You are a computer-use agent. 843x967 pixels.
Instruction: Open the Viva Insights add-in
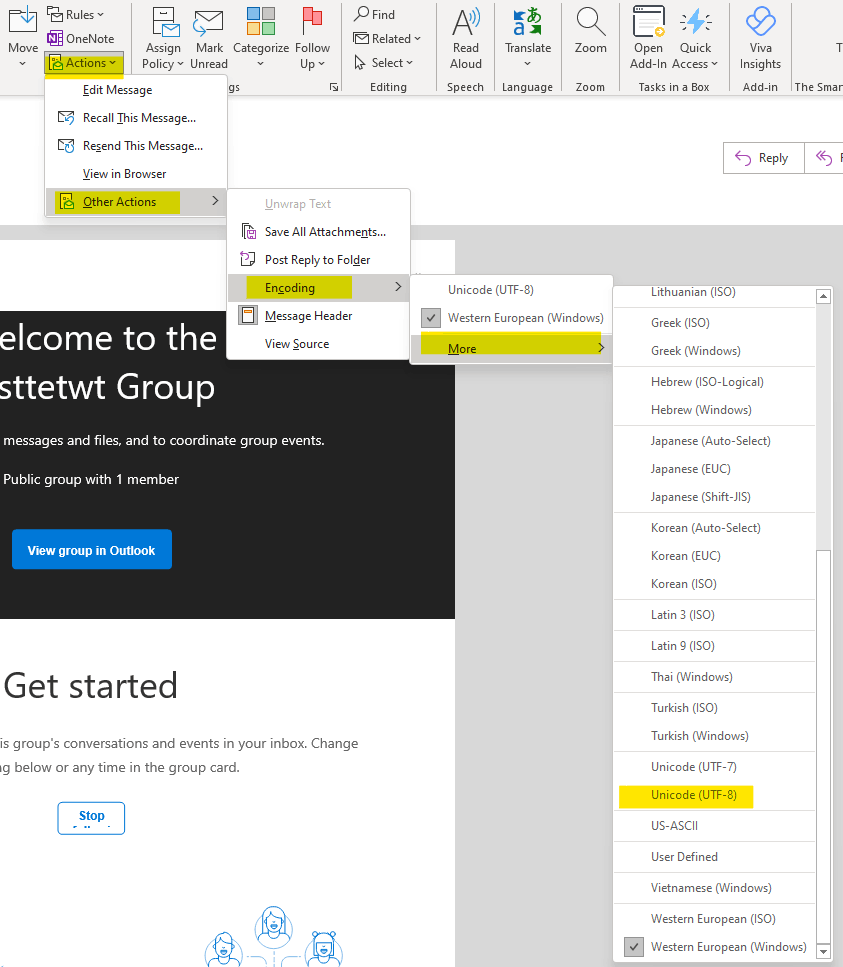click(x=760, y=38)
